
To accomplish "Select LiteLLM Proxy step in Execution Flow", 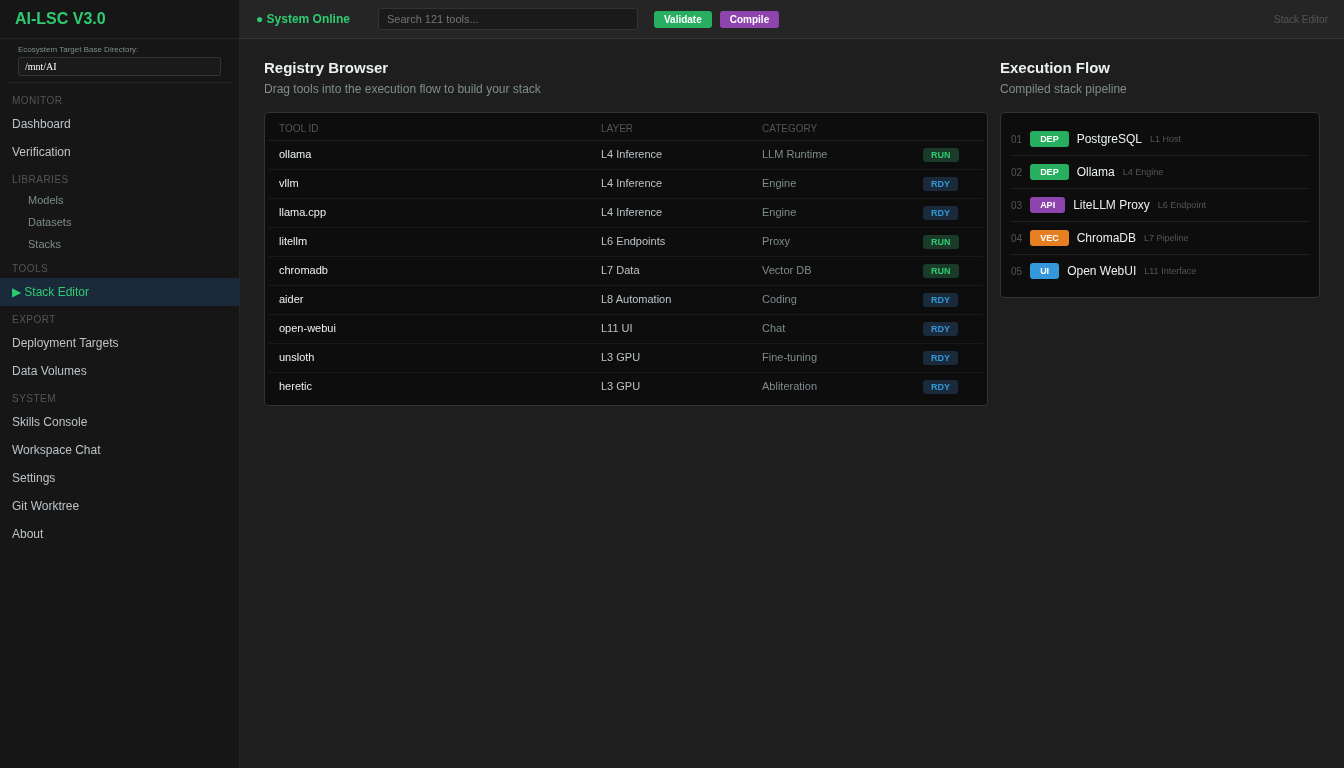I will [1160, 205].
